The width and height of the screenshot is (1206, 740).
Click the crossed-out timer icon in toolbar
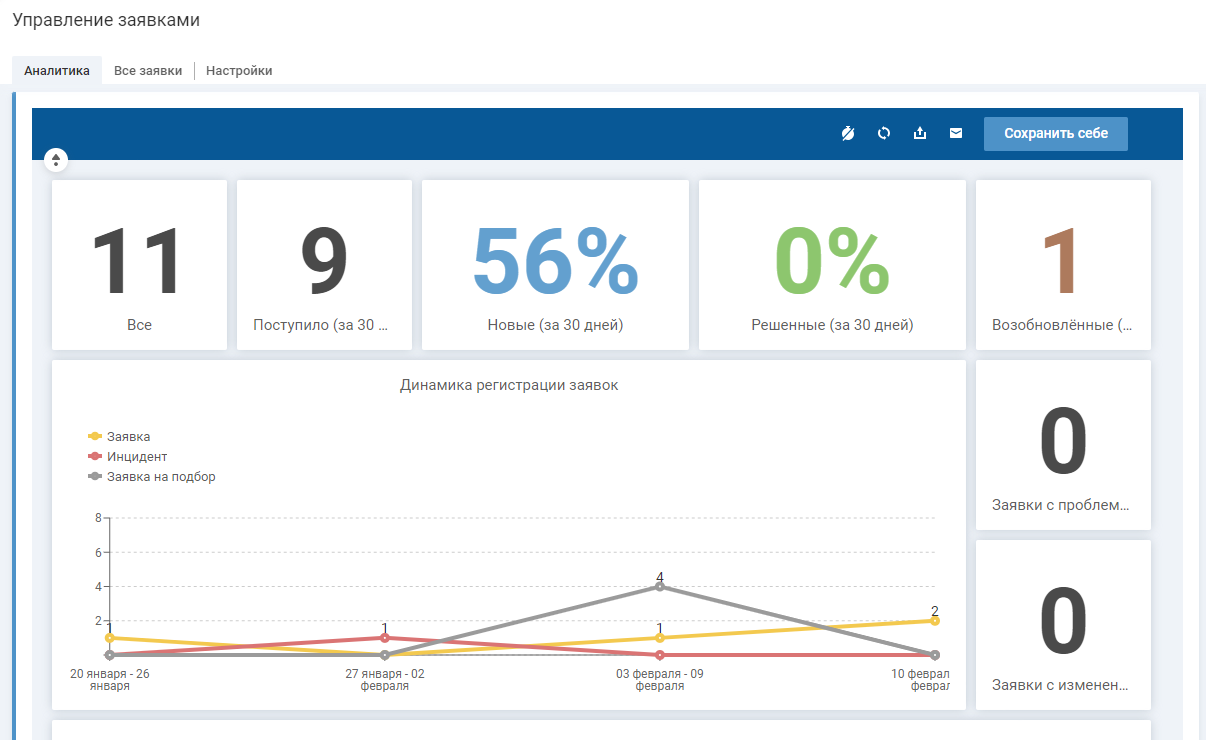[x=848, y=133]
